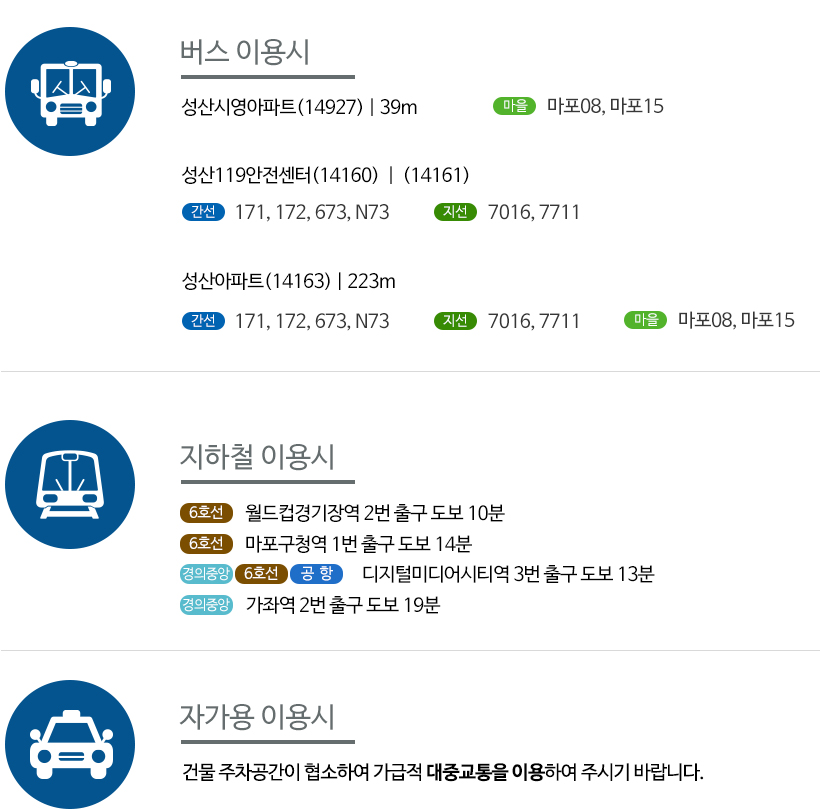Click the 자가용 이용시 heading
Image resolution: width=820 pixels, height=810 pixels.
pos(257,716)
